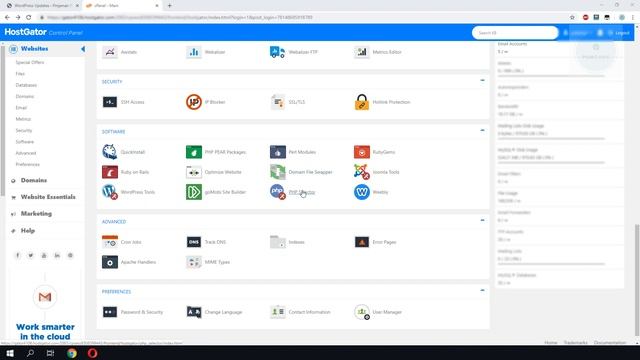Collapse the Advanced section
This screenshot has height=360, width=640.
pos(482,220)
